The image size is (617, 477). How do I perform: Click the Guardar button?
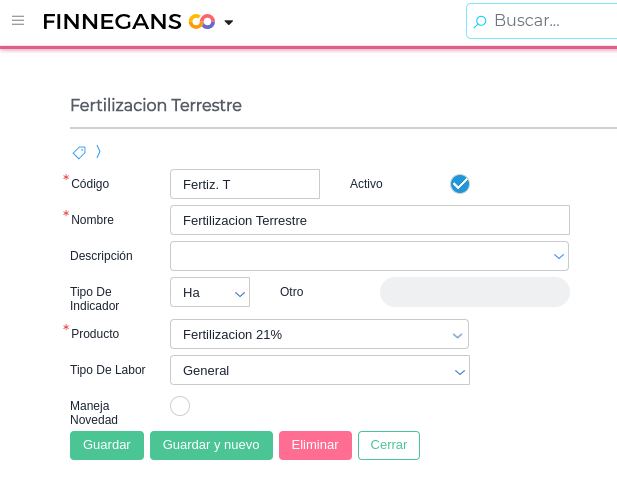(x=107, y=445)
